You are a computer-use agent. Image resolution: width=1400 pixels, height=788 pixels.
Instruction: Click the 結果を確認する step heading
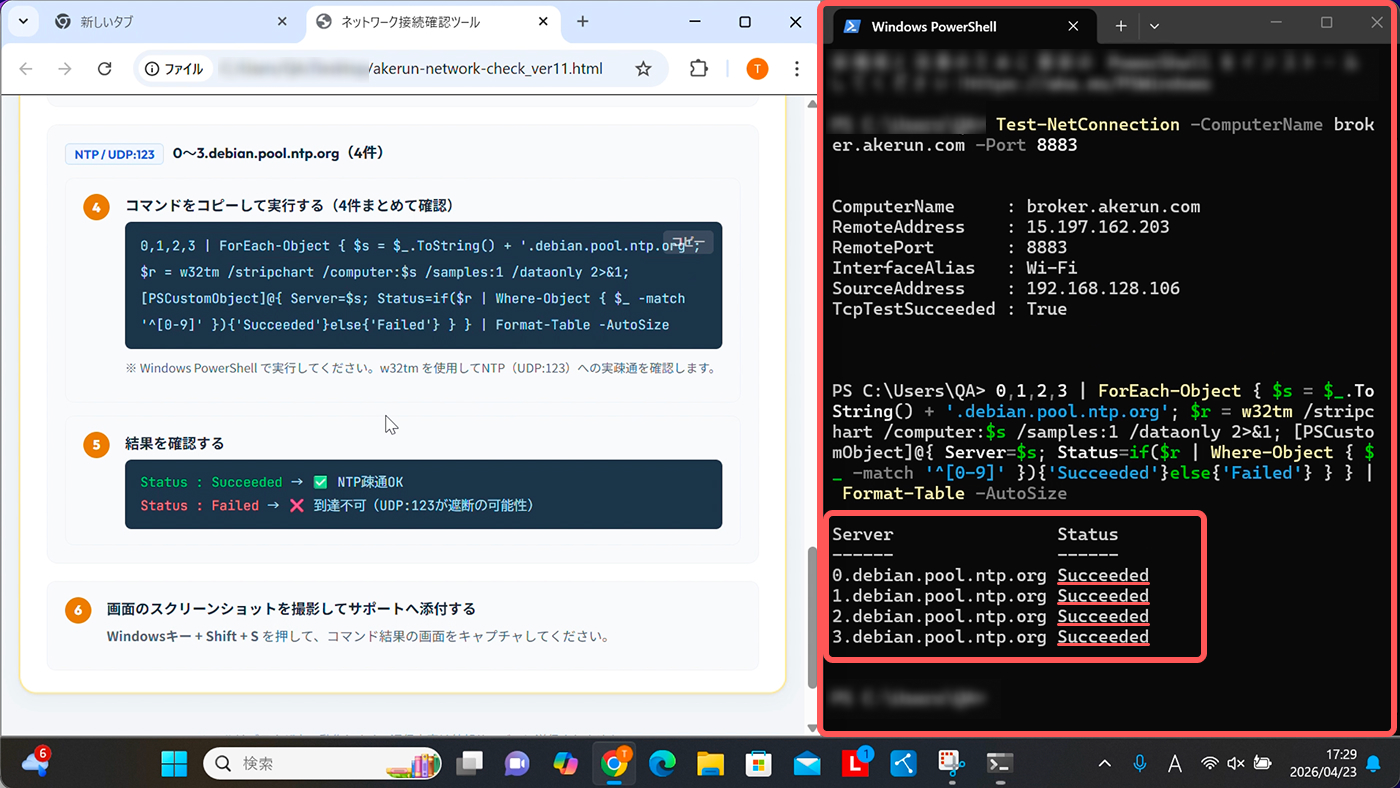174,443
